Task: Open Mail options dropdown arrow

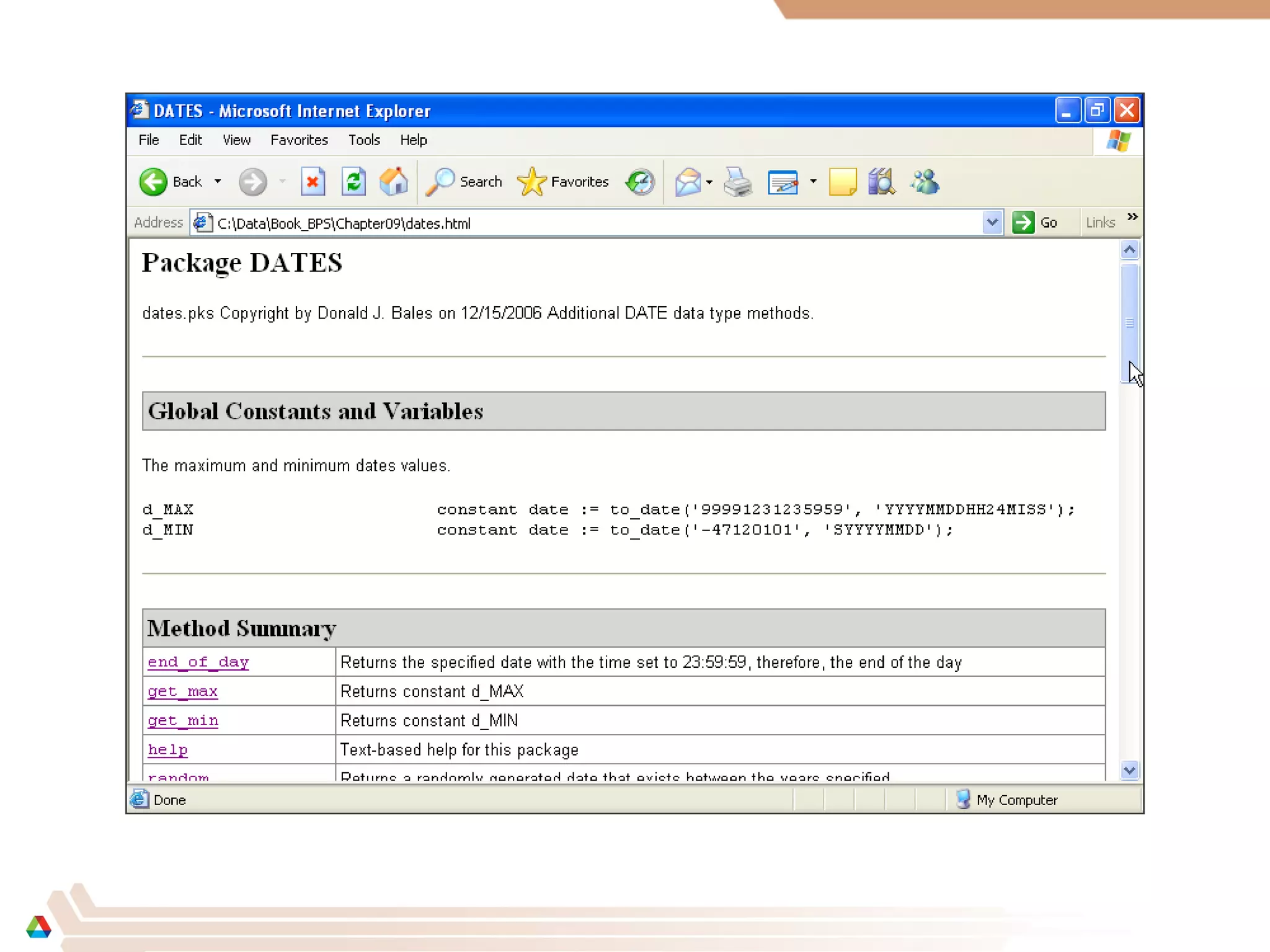Action: (709, 182)
